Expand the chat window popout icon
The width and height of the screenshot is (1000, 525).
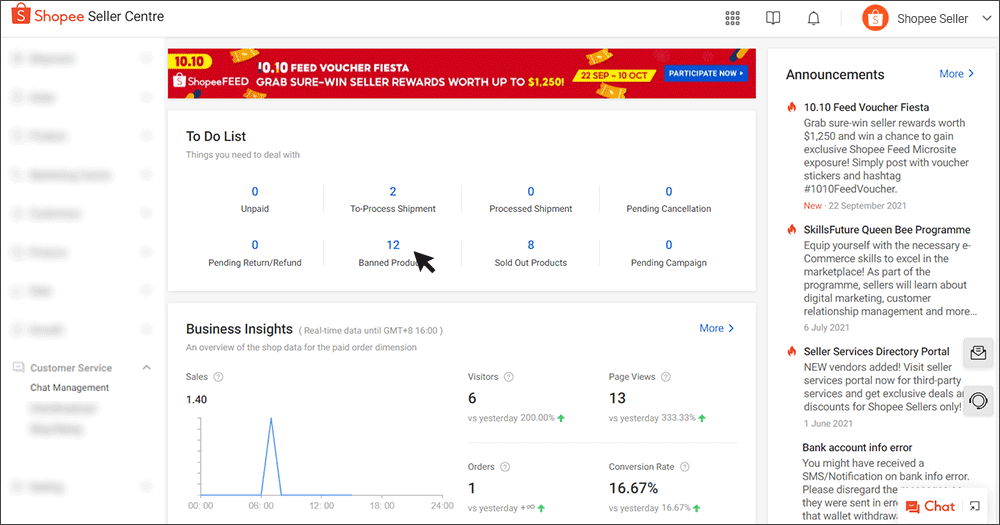point(975,507)
